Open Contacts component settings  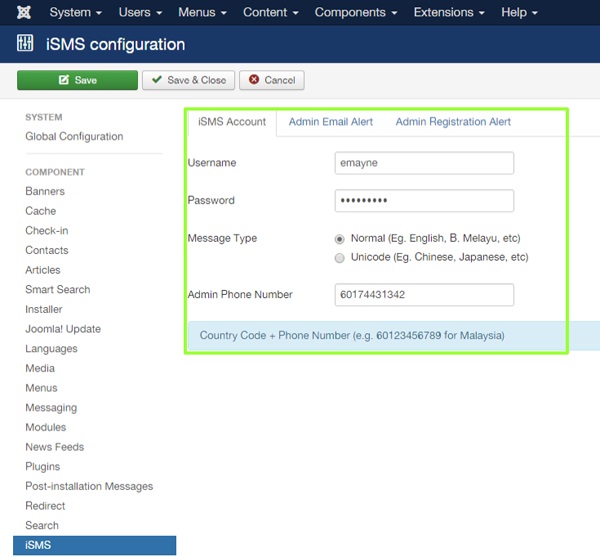pos(47,250)
